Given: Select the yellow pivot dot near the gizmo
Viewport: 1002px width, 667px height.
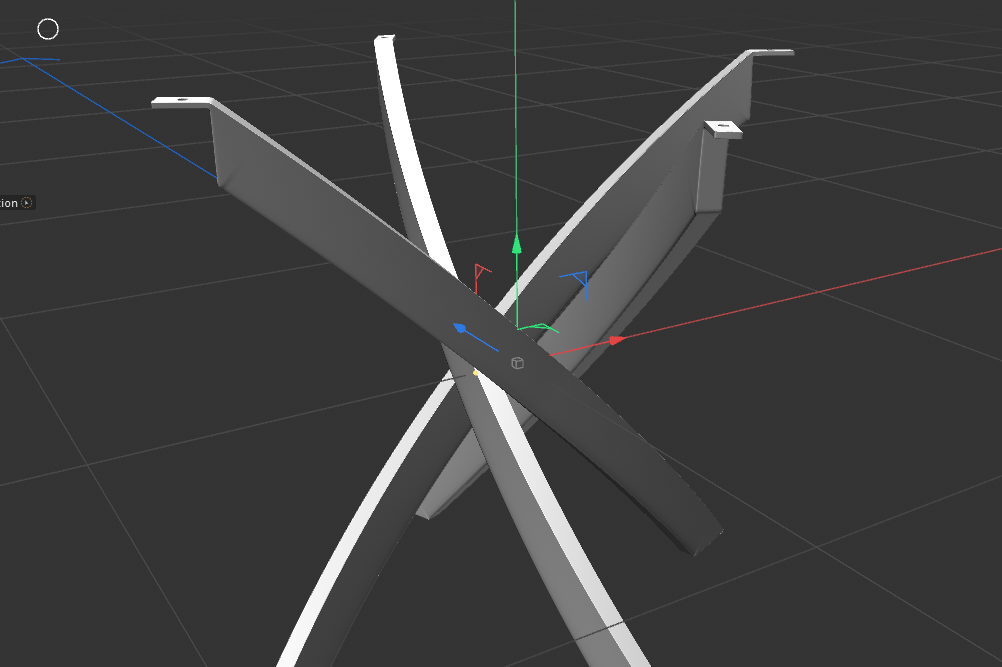Looking at the screenshot, I should (475, 374).
